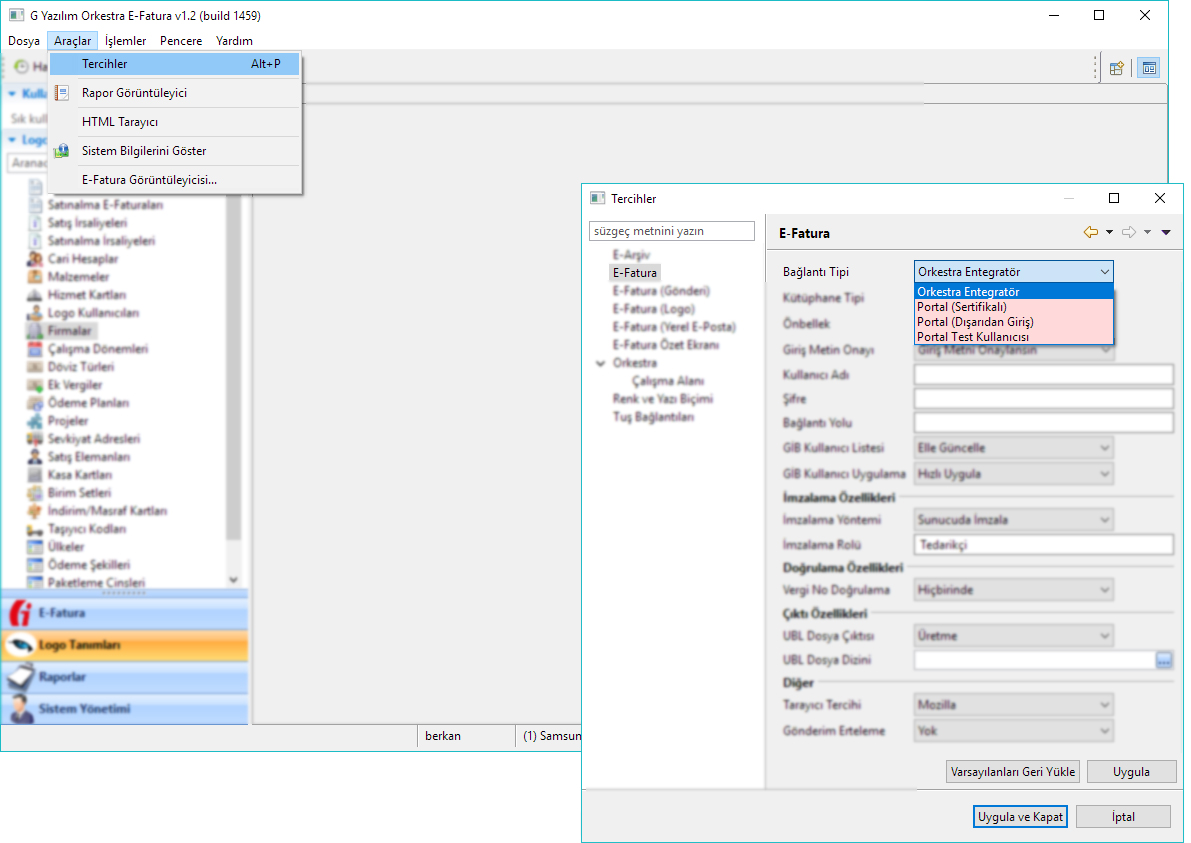Screen dimensions: 1191x843
Task: Open the İşlemler menu
Action: click(x=125, y=41)
